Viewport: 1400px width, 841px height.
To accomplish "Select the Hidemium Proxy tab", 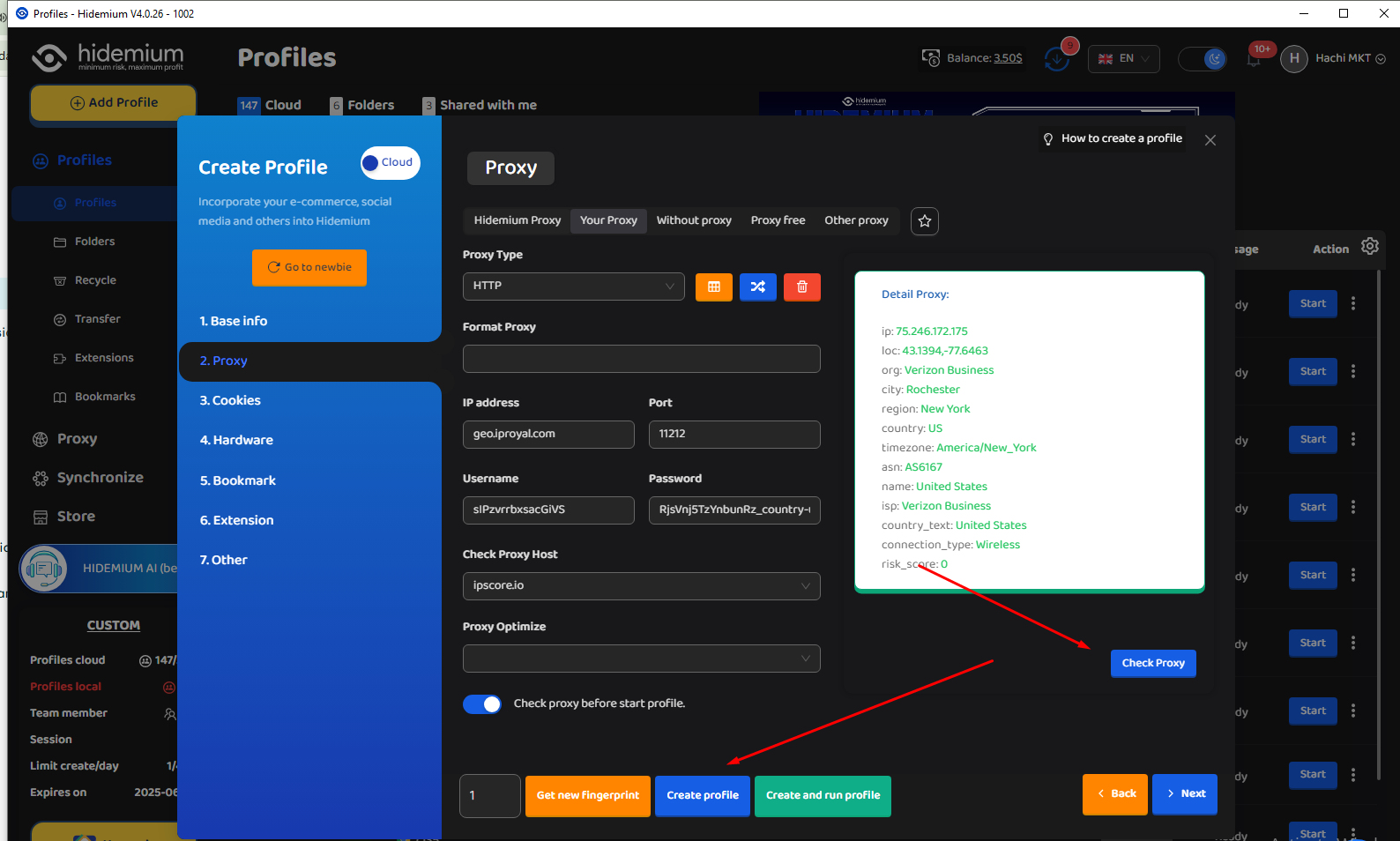I will (518, 220).
